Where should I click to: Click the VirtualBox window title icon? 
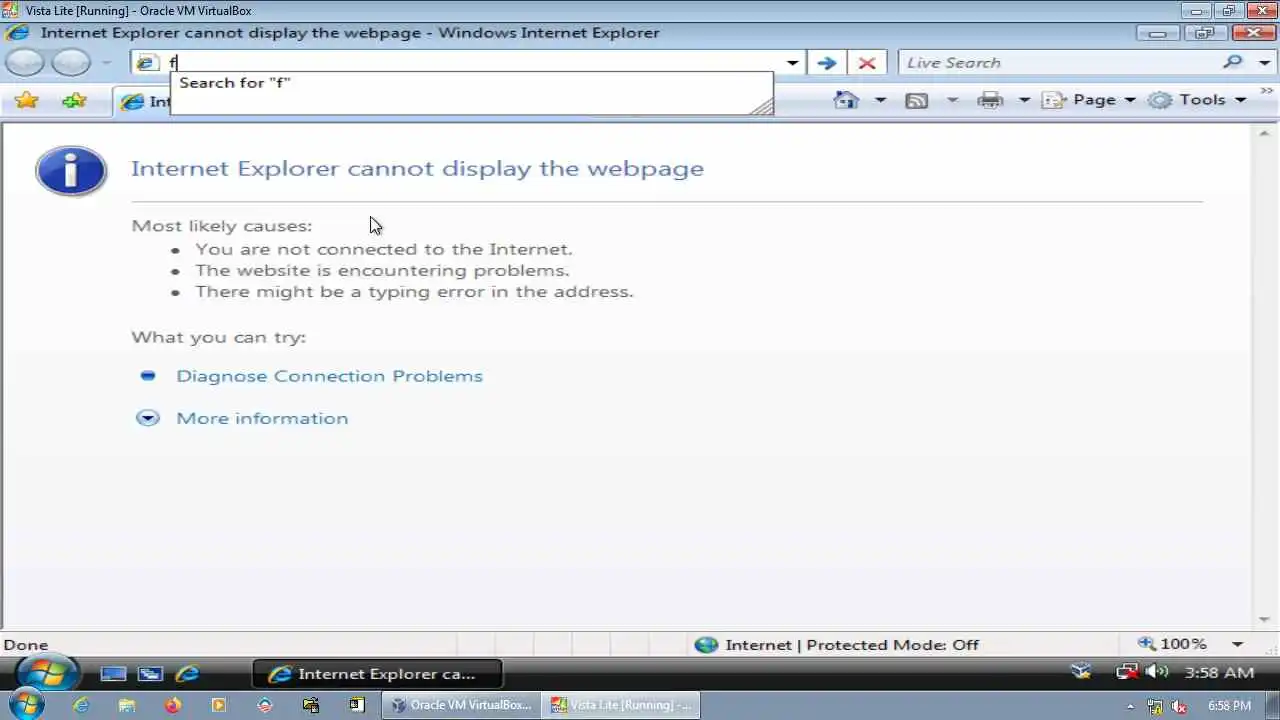tap(10, 11)
